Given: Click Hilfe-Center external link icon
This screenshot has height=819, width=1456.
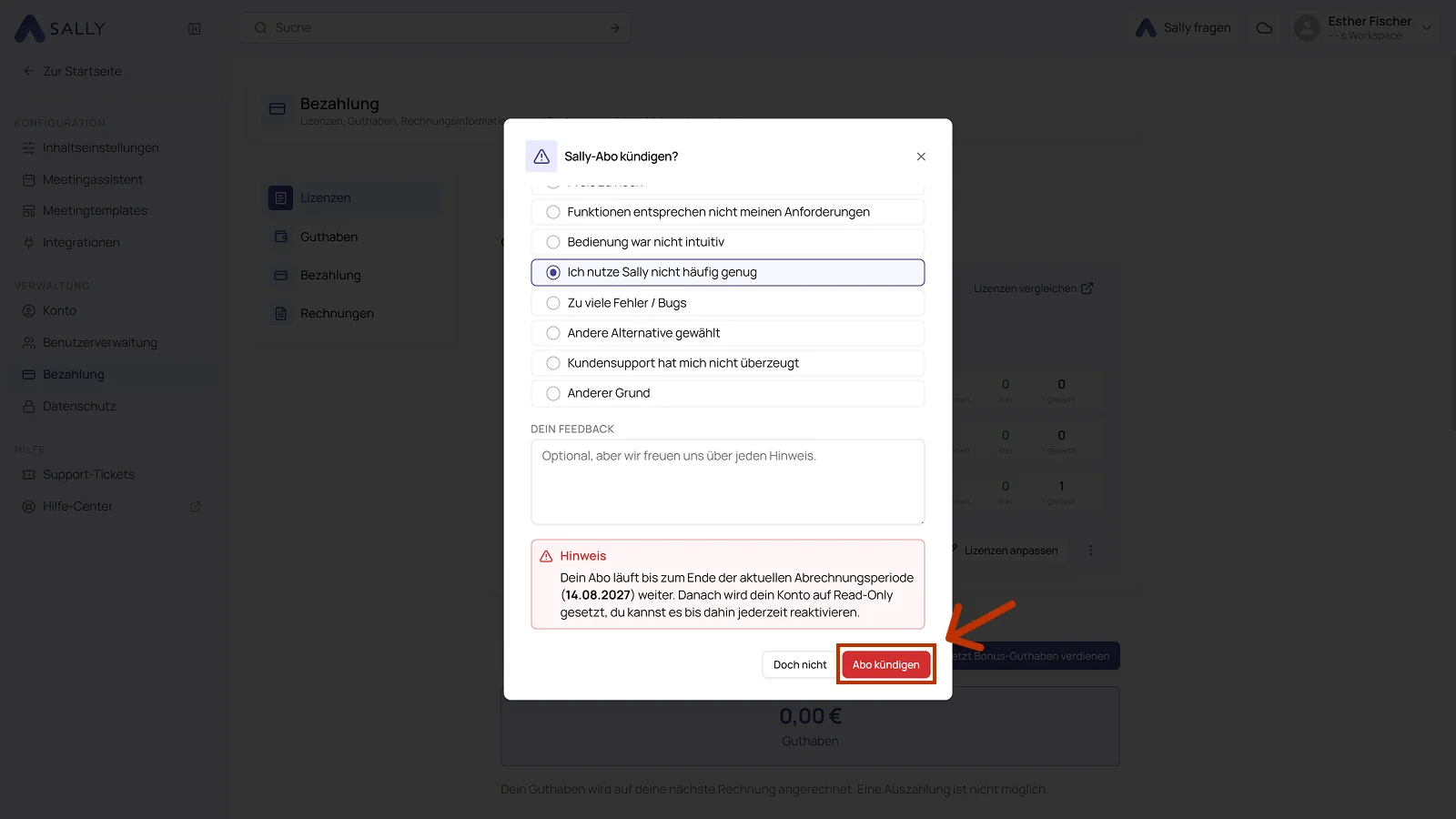Looking at the screenshot, I should tap(195, 507).
